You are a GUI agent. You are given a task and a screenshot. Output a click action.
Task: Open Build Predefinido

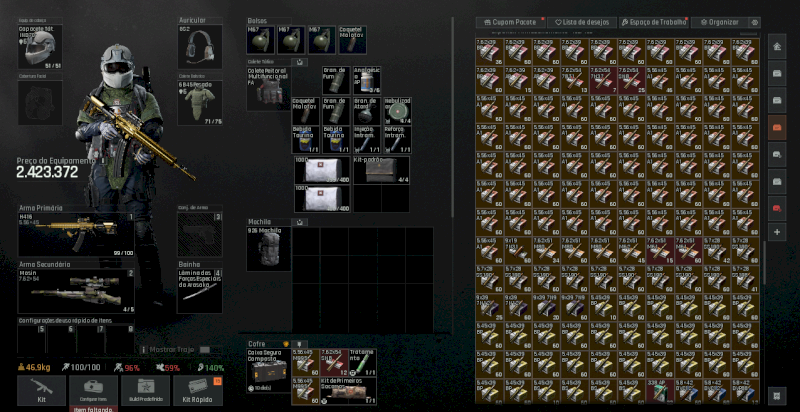(145, 391)
